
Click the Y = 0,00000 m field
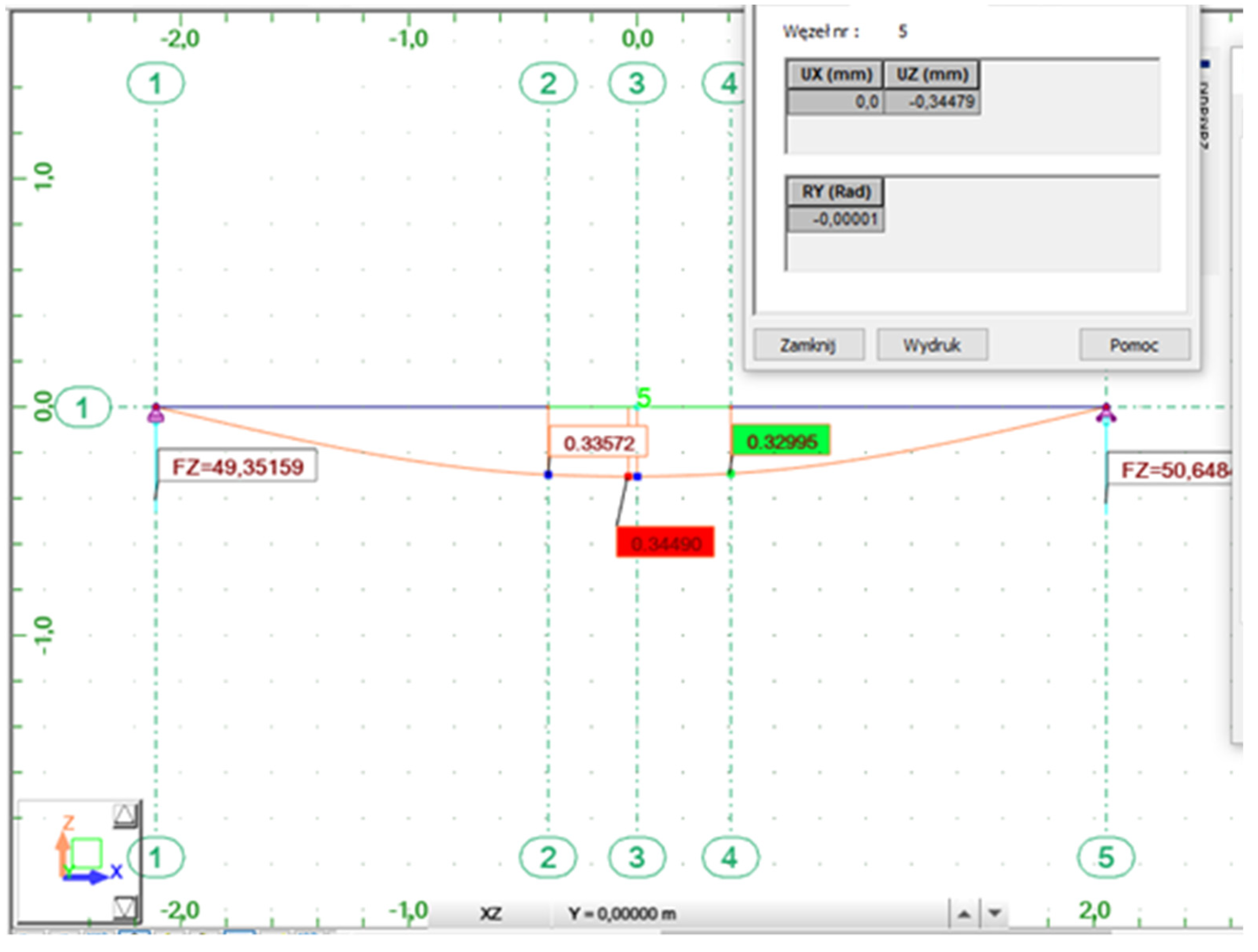coord(622,914)
